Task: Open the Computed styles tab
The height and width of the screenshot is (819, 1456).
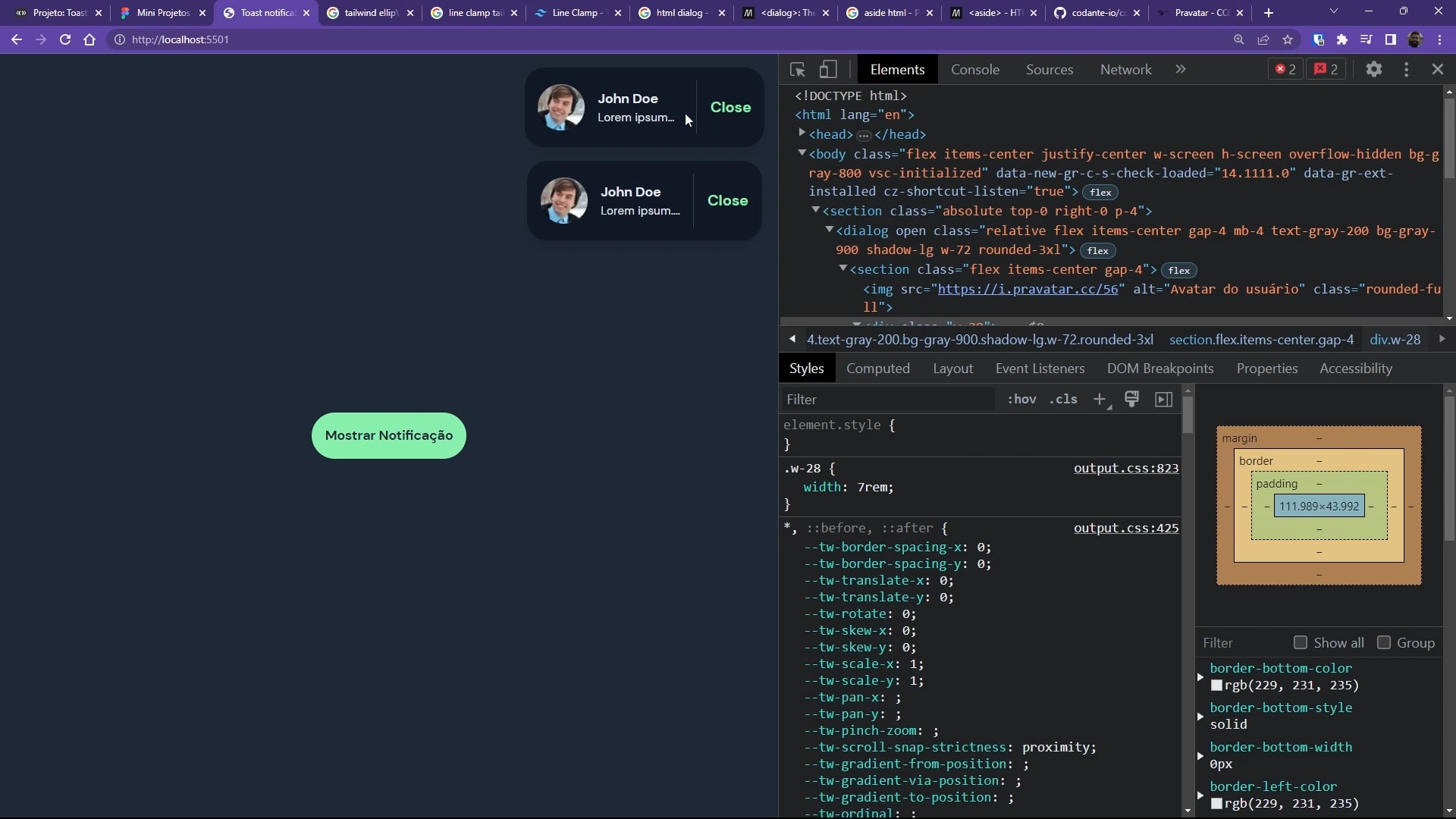Action: [877, 369]
